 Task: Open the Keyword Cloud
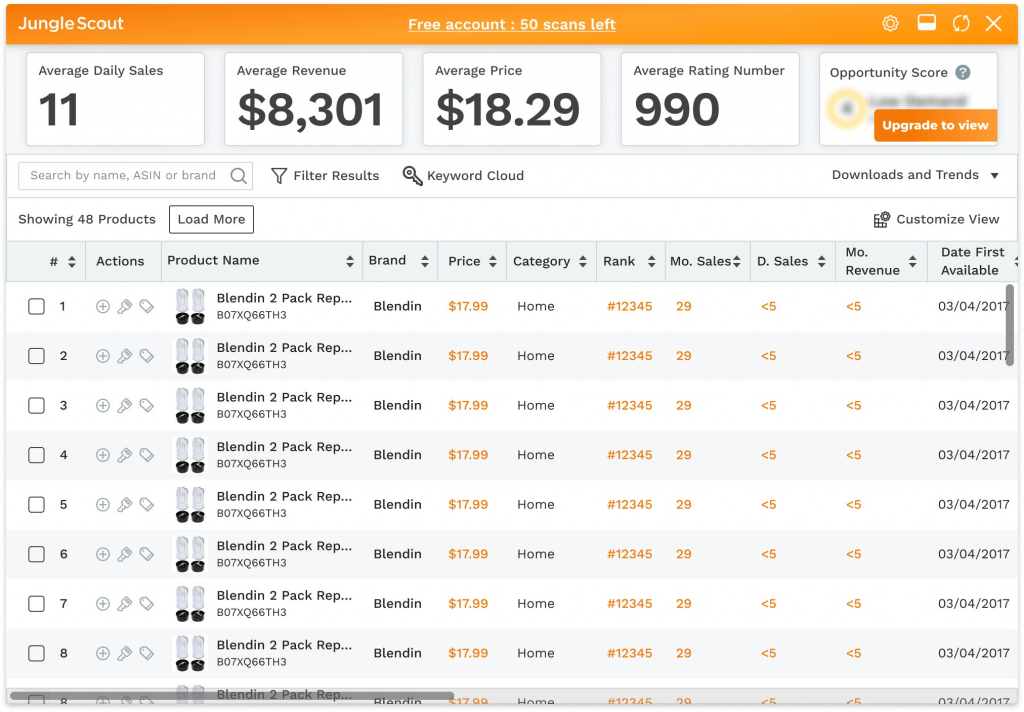pos(463,176)
